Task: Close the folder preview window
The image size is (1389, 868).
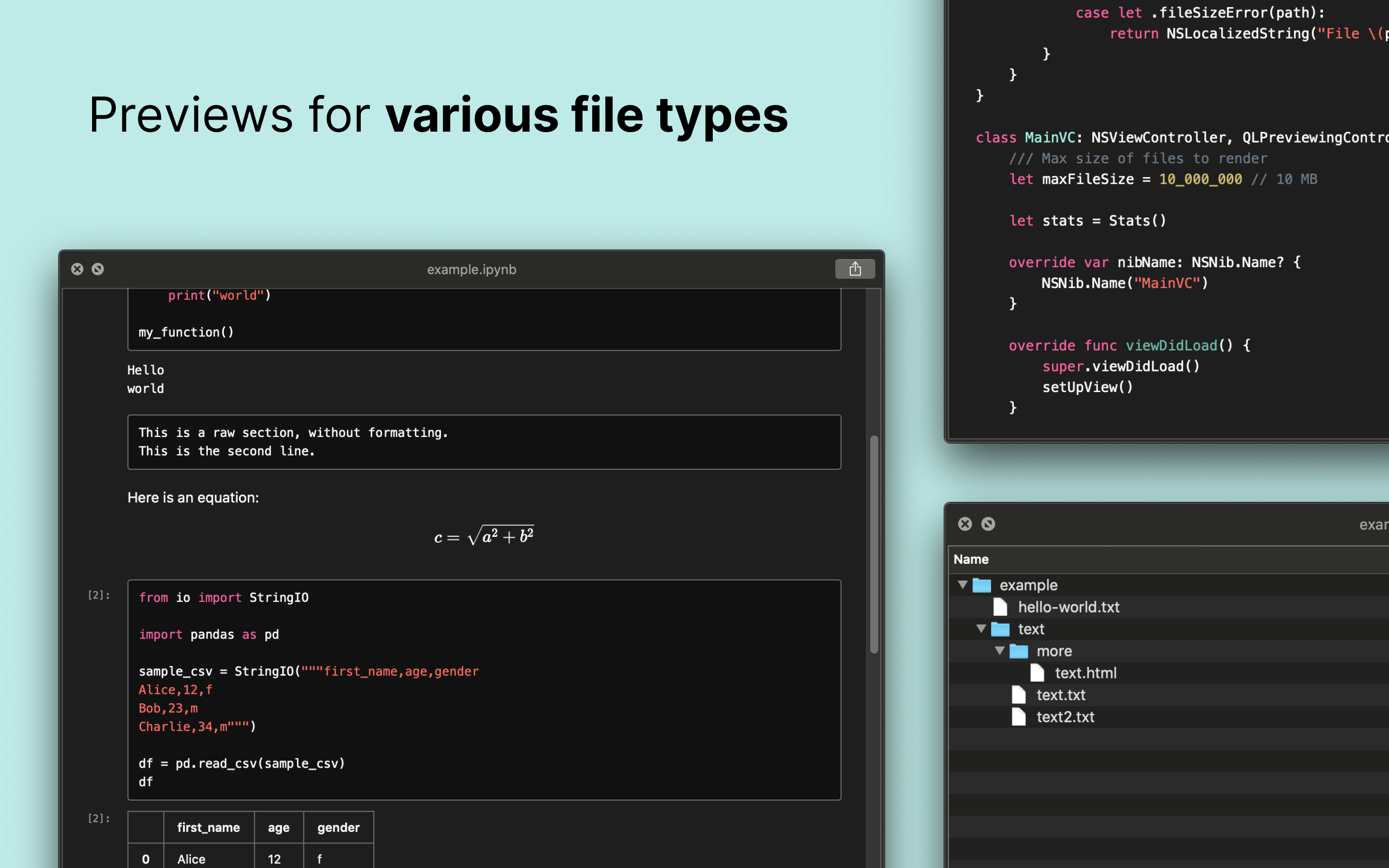Action: coord(965,524)
